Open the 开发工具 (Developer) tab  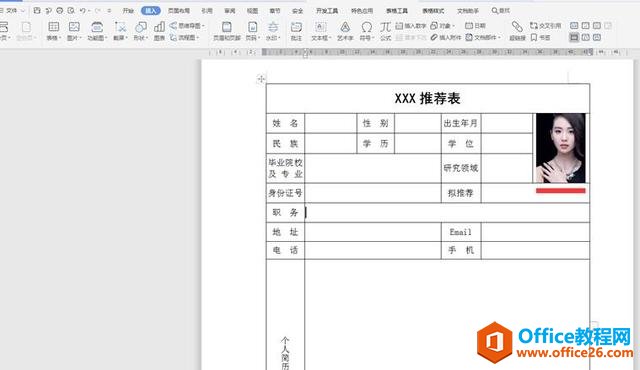coord(327,11)
